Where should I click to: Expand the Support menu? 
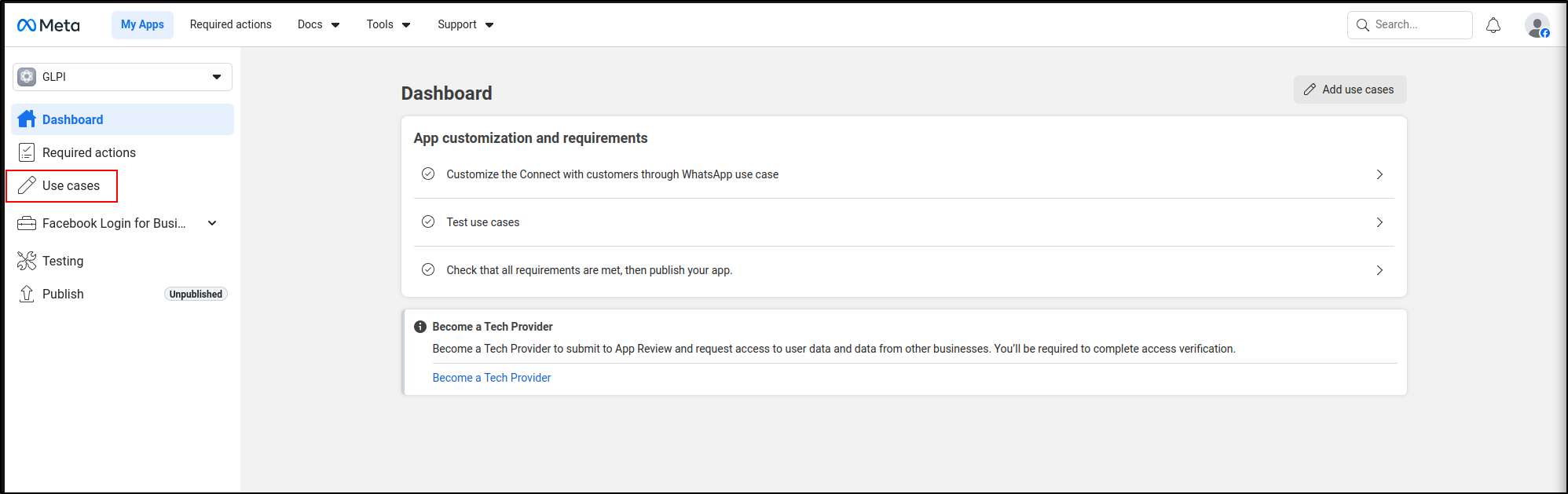point(465,25)
